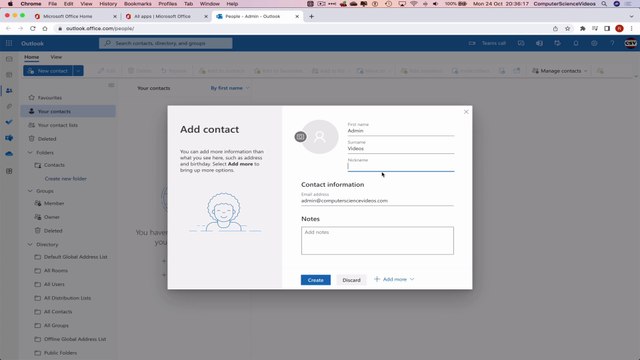Discard the new contact

[x=351, y=280]
